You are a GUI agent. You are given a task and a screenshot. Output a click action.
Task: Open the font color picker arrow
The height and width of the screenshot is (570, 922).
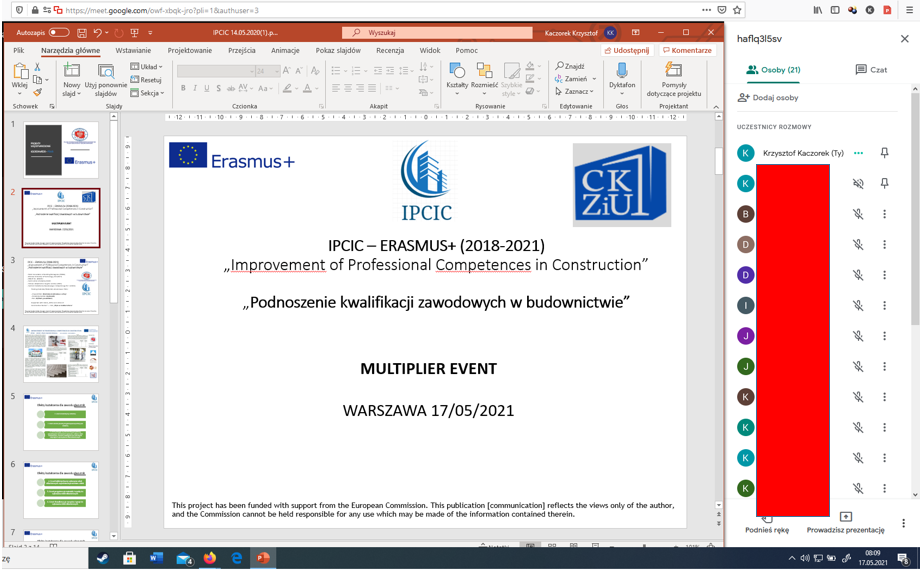pos(317,89)
